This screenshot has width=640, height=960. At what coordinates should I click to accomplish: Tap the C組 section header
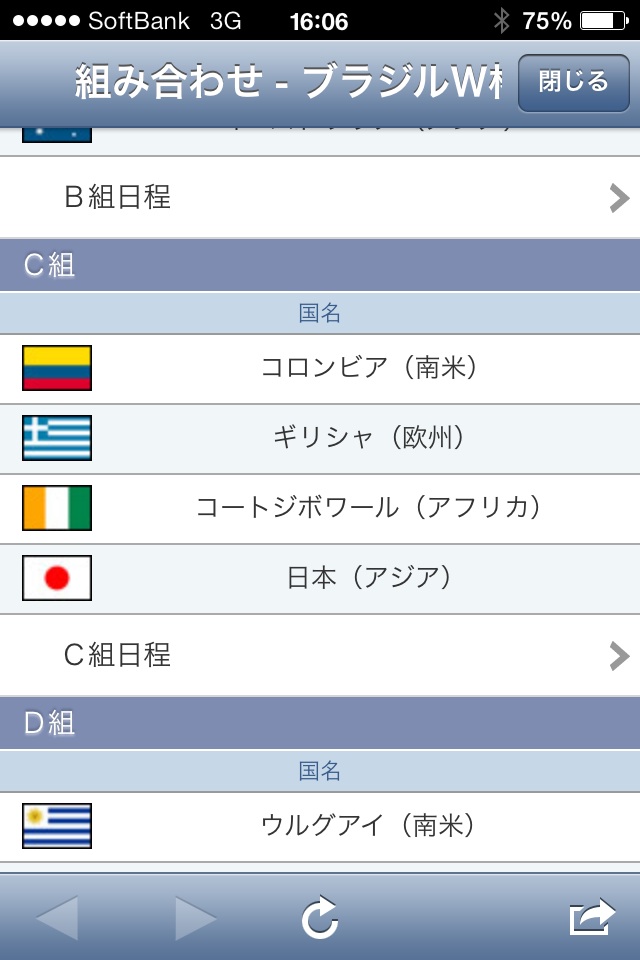click(x=320, y=266)
